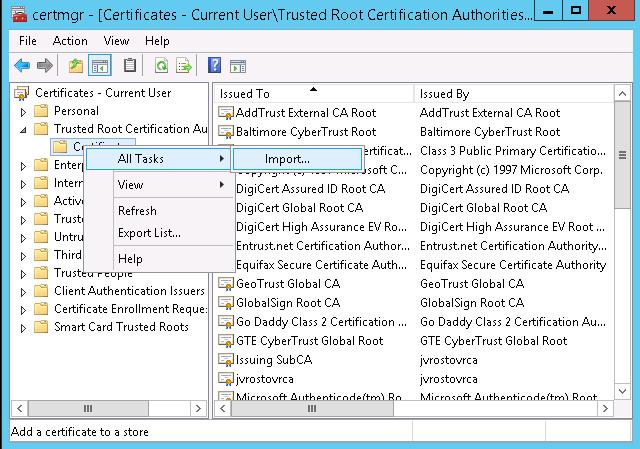Click scroll up arrow of certificate list
This screenshot has width=640, height=449.
click(622, 94)
